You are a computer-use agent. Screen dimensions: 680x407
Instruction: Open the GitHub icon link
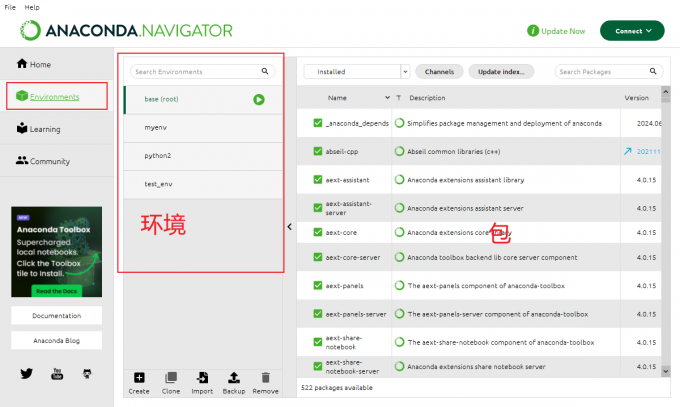tap(87, 374)
